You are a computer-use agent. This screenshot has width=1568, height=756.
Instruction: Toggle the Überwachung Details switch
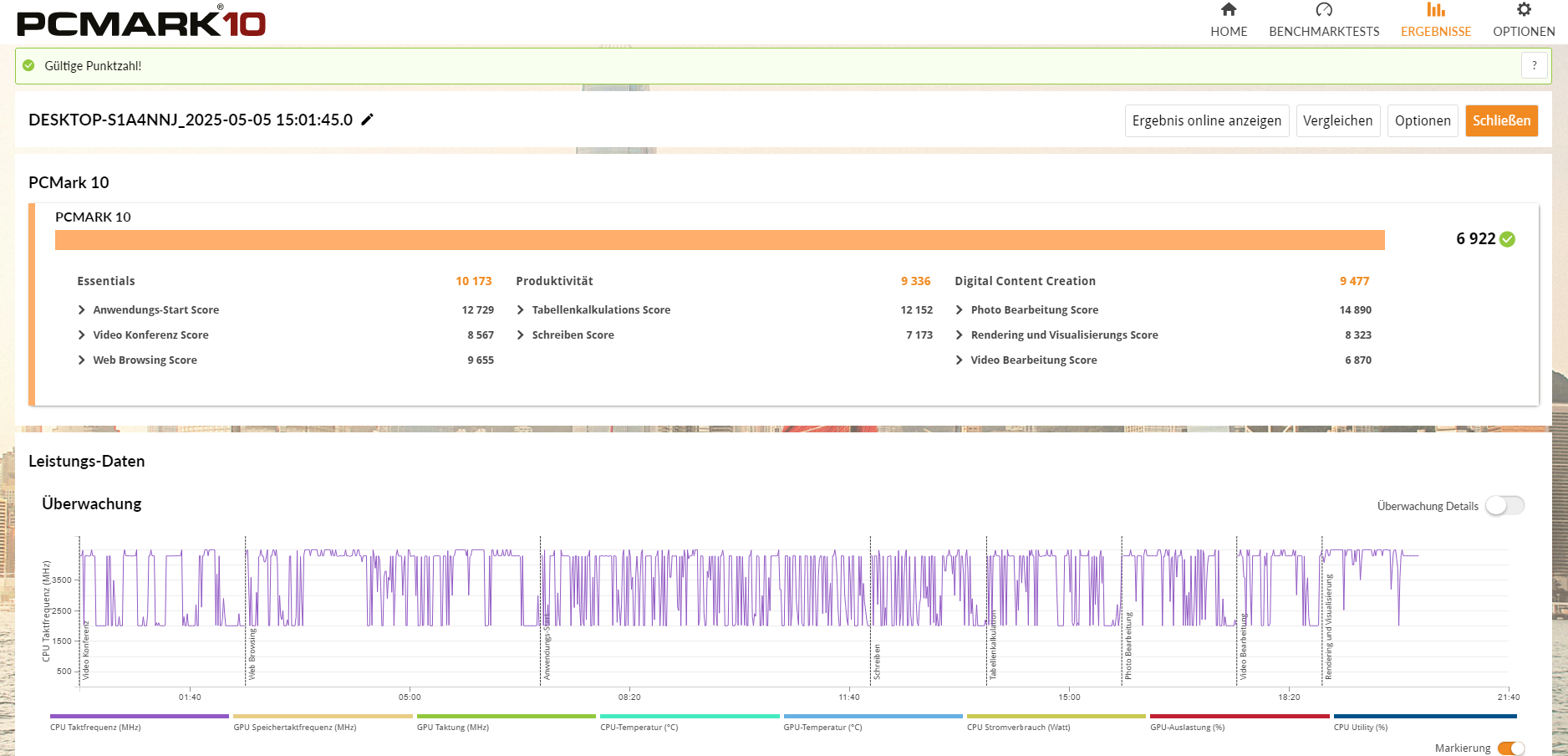click(x=1504, y=505)
